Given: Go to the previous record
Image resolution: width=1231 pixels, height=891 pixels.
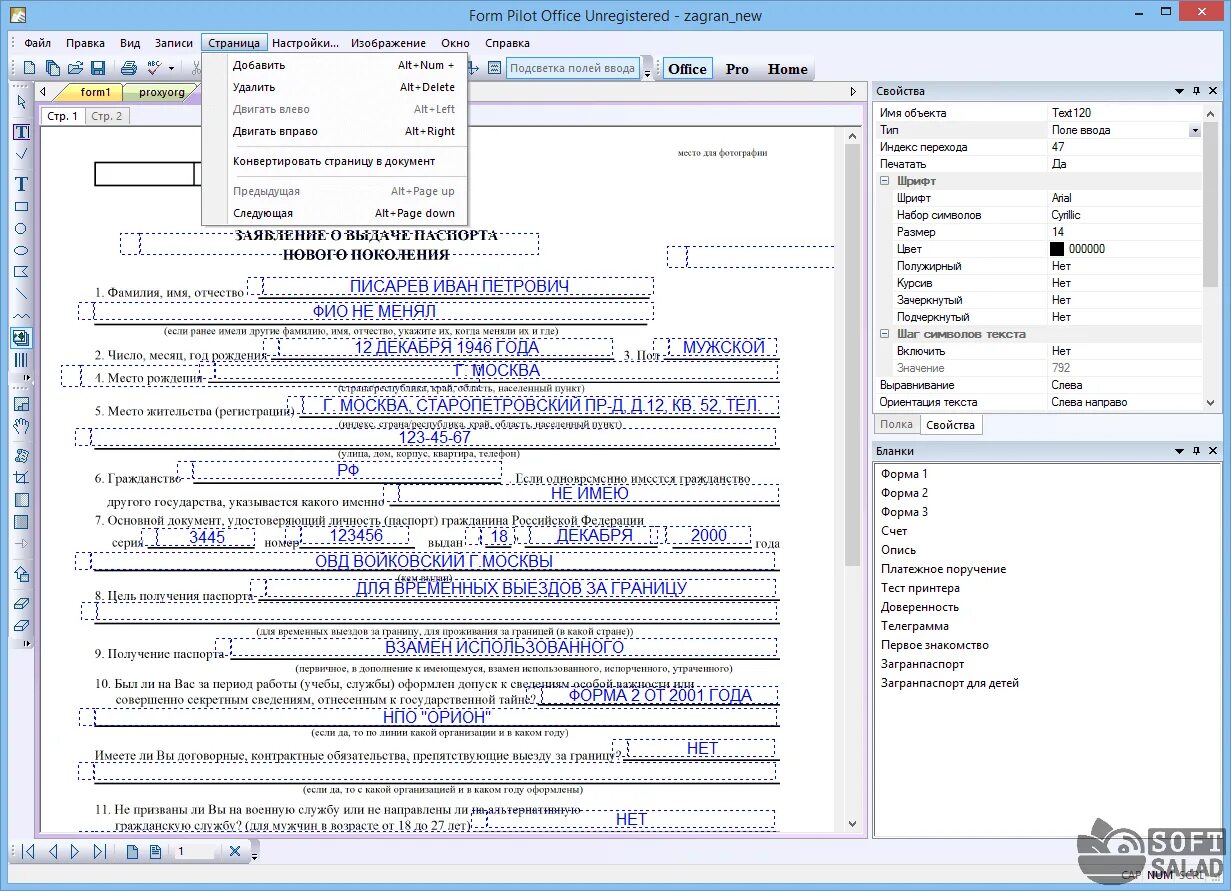Looking at the screenshot, I should click(53, 852).
